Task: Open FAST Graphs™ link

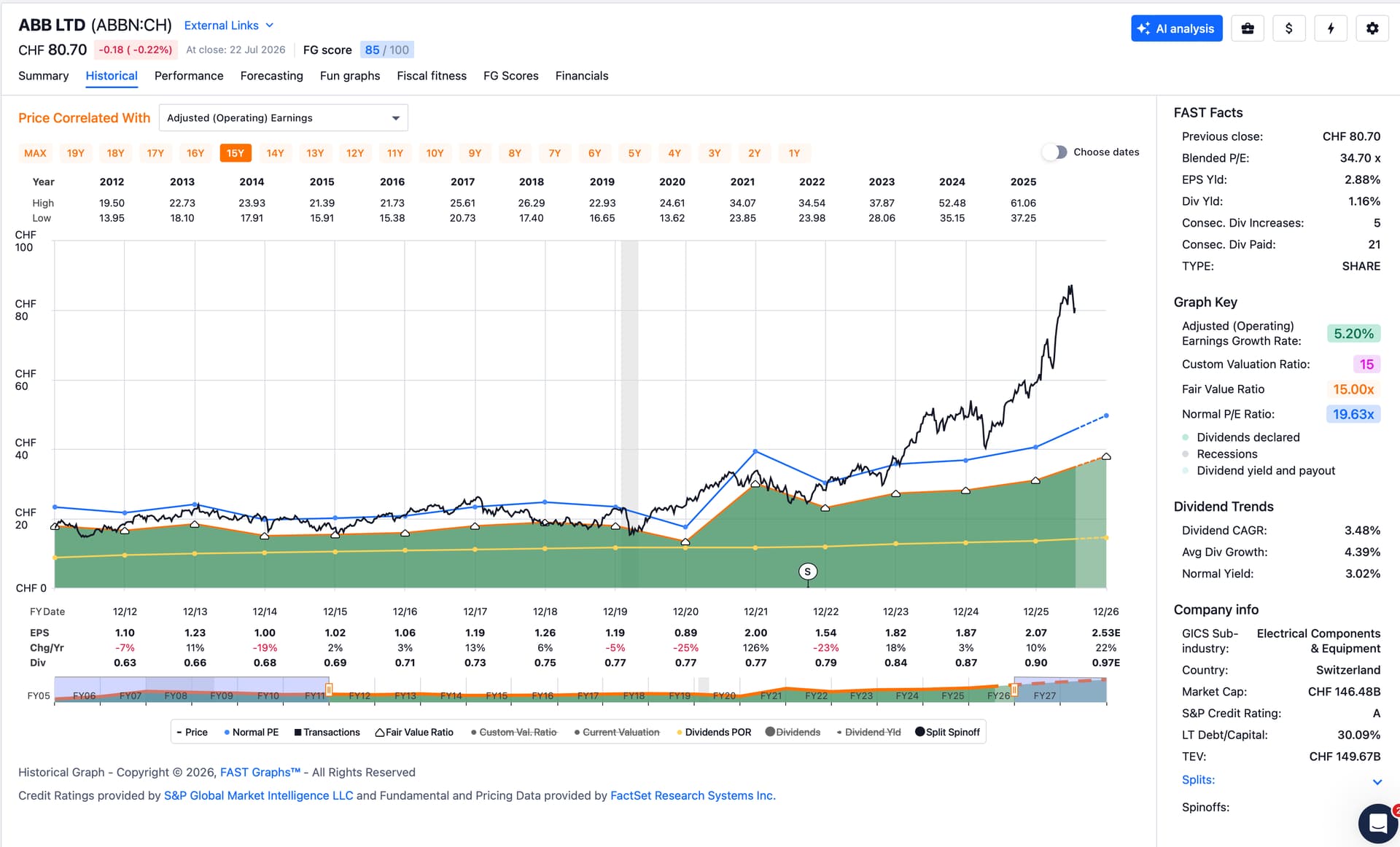Action: click(260, 773)
